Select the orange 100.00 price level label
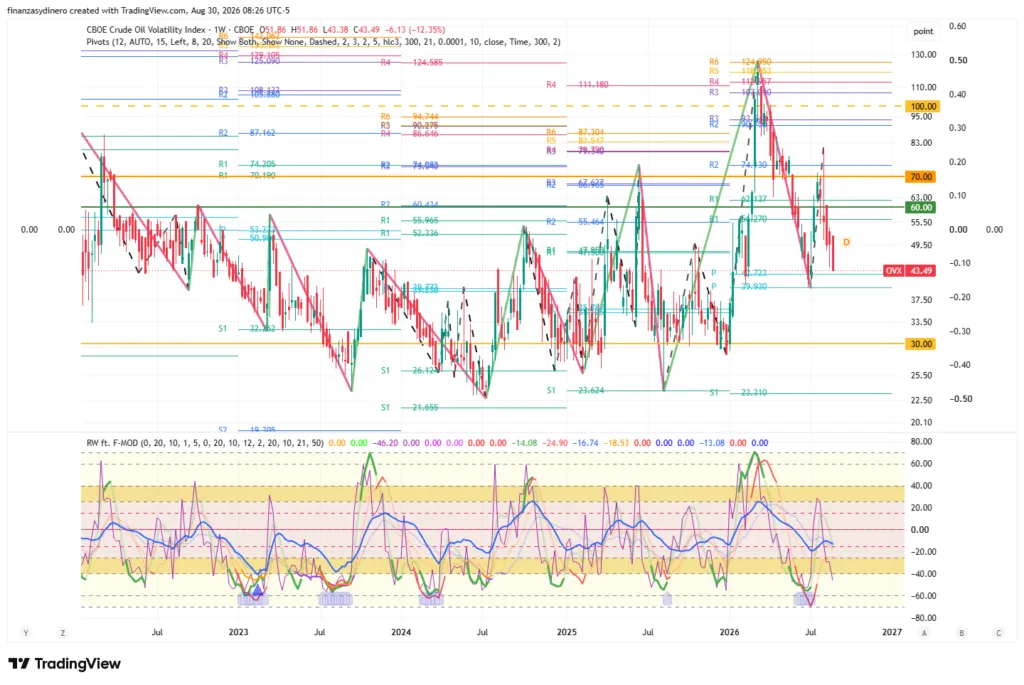The height and width of the screenshot is (685, 1024). pyautogui.click(x=923, y=106)
